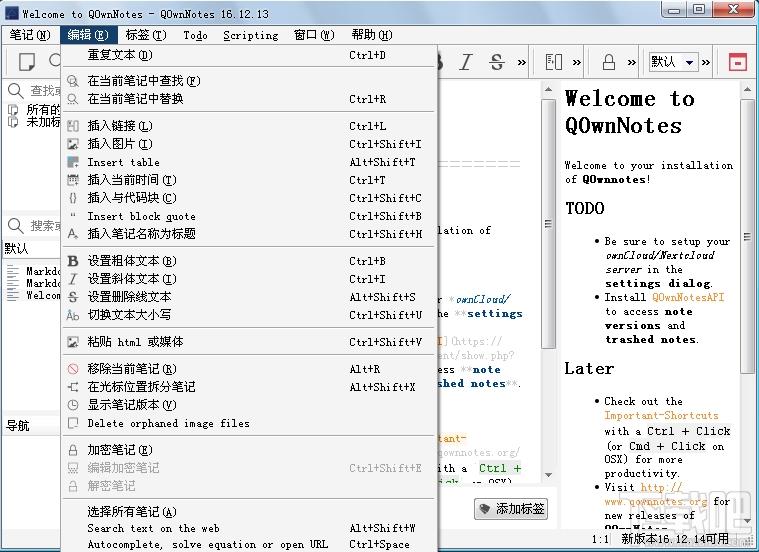Screen dimensions: 759x552
Task: Click the 默认 notes folder header
Action: [32, 249]
